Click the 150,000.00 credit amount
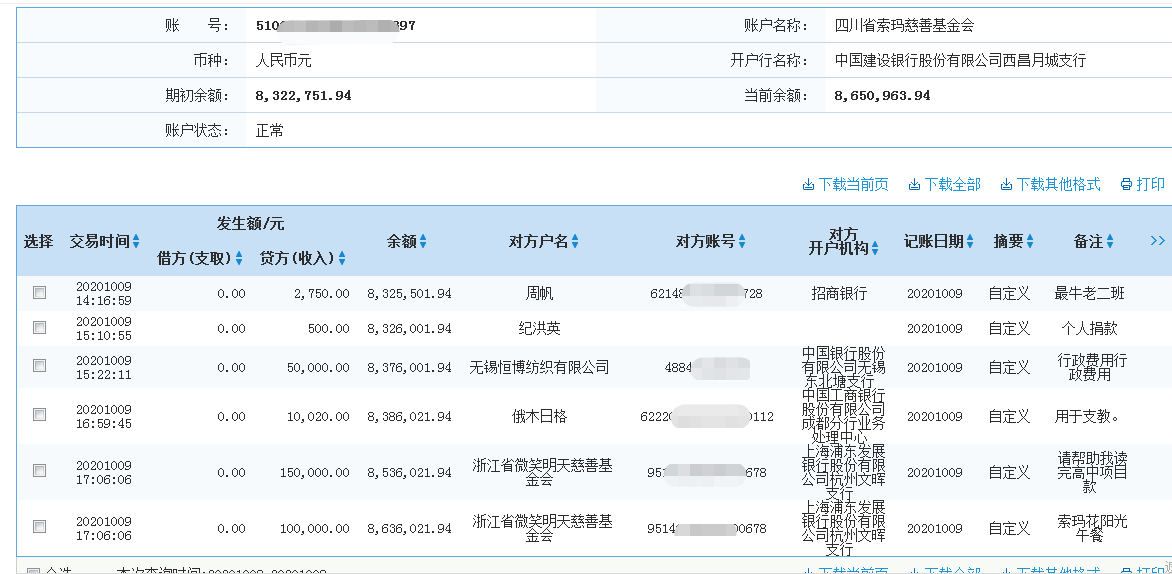 (x=315, y=473)
